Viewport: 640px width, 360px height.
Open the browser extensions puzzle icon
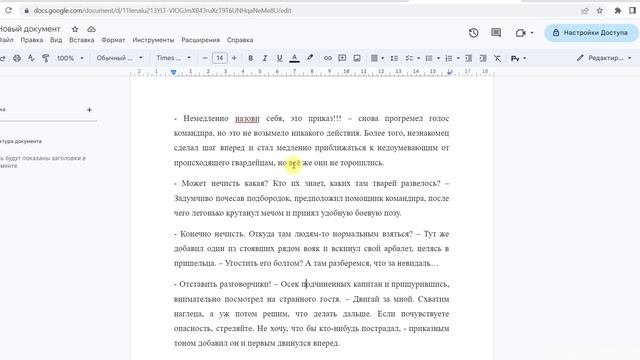pos(618,11)
